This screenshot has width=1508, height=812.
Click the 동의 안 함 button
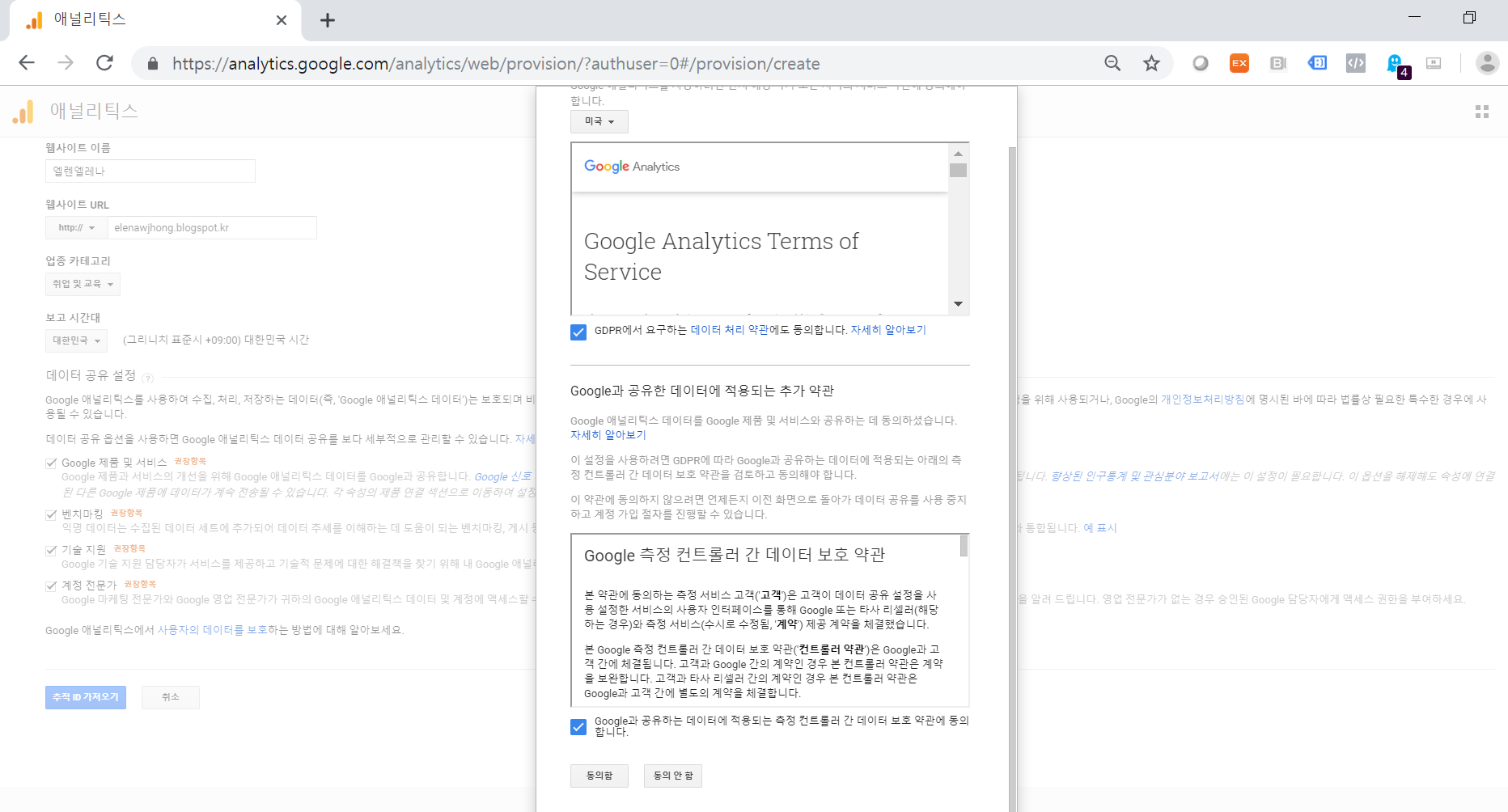point(673,776)
